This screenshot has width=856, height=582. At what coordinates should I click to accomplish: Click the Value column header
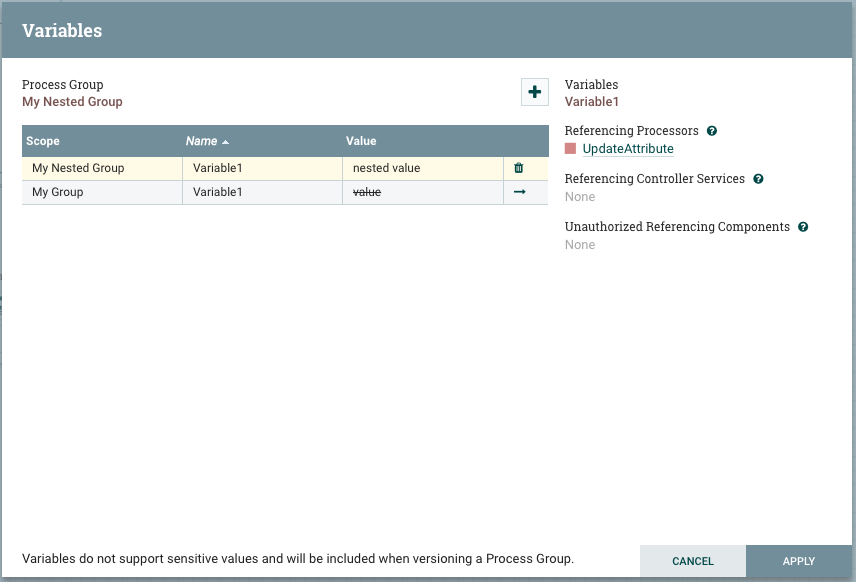click(x=424, y=141)
